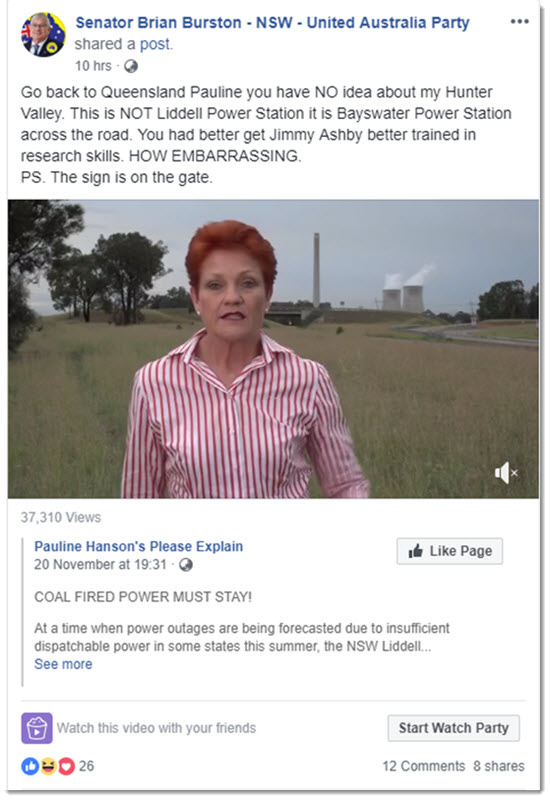Click the red Love heart reaction icon

point(66,766)
